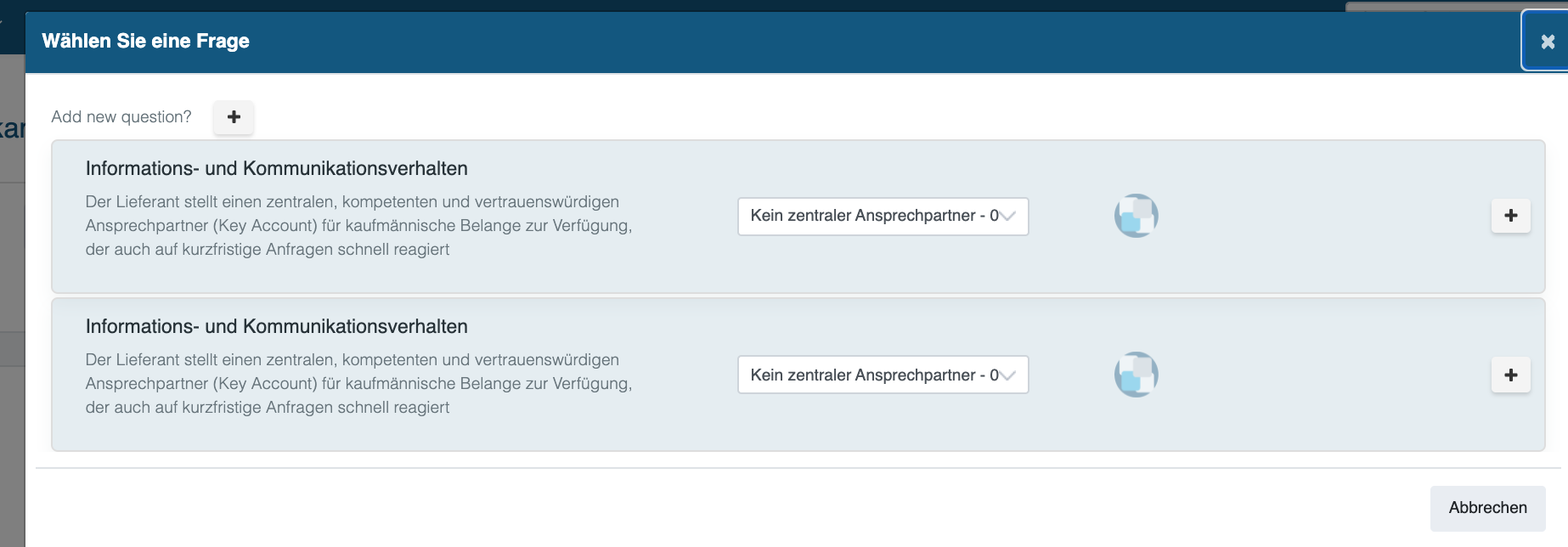This screenshot has width=1568, height=547.
Task: Select the first Informations- und Kommunikationsverhalten heading
Action: tap(276, 168)
